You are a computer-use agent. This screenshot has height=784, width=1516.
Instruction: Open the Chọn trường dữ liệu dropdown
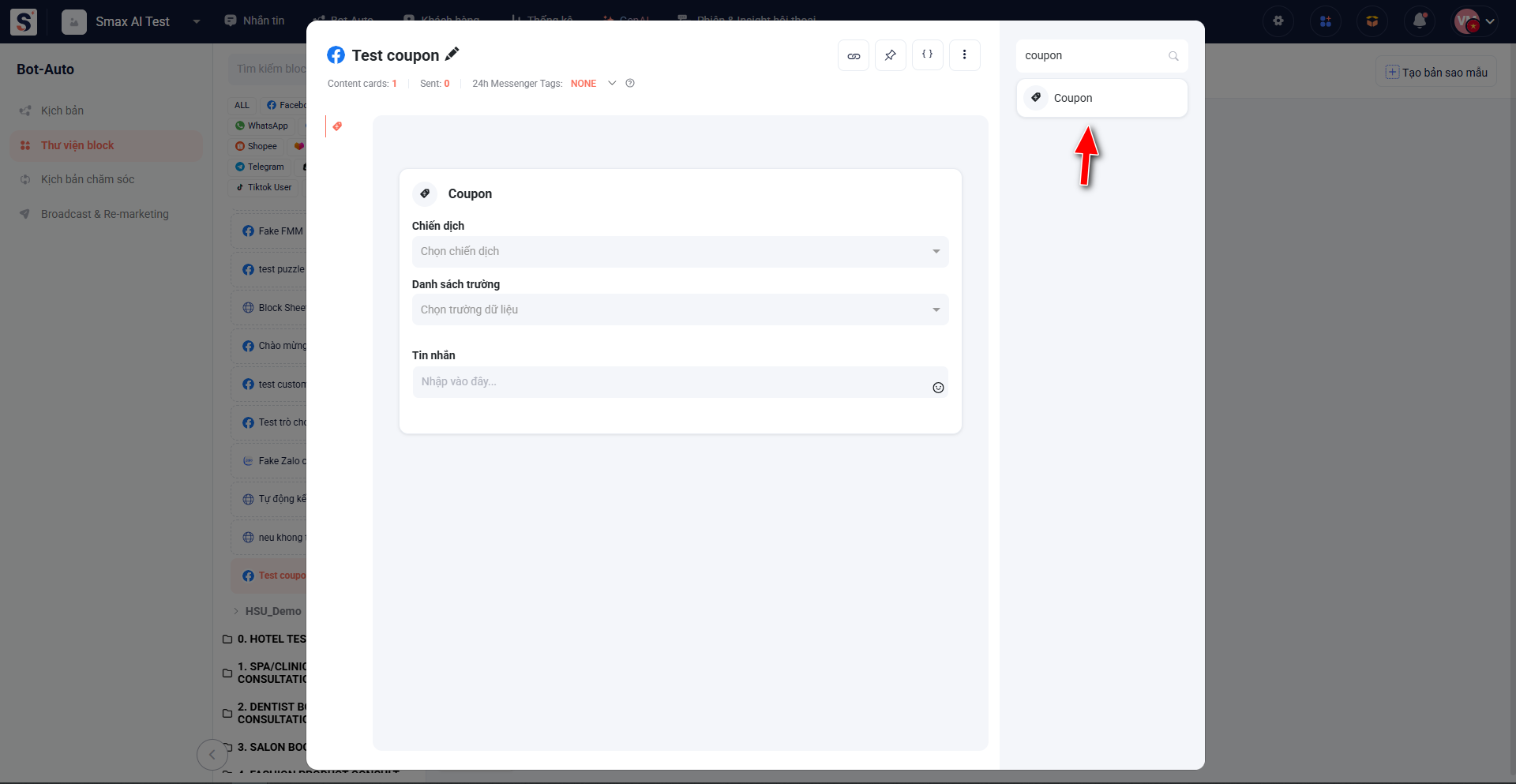coord(680,310)
